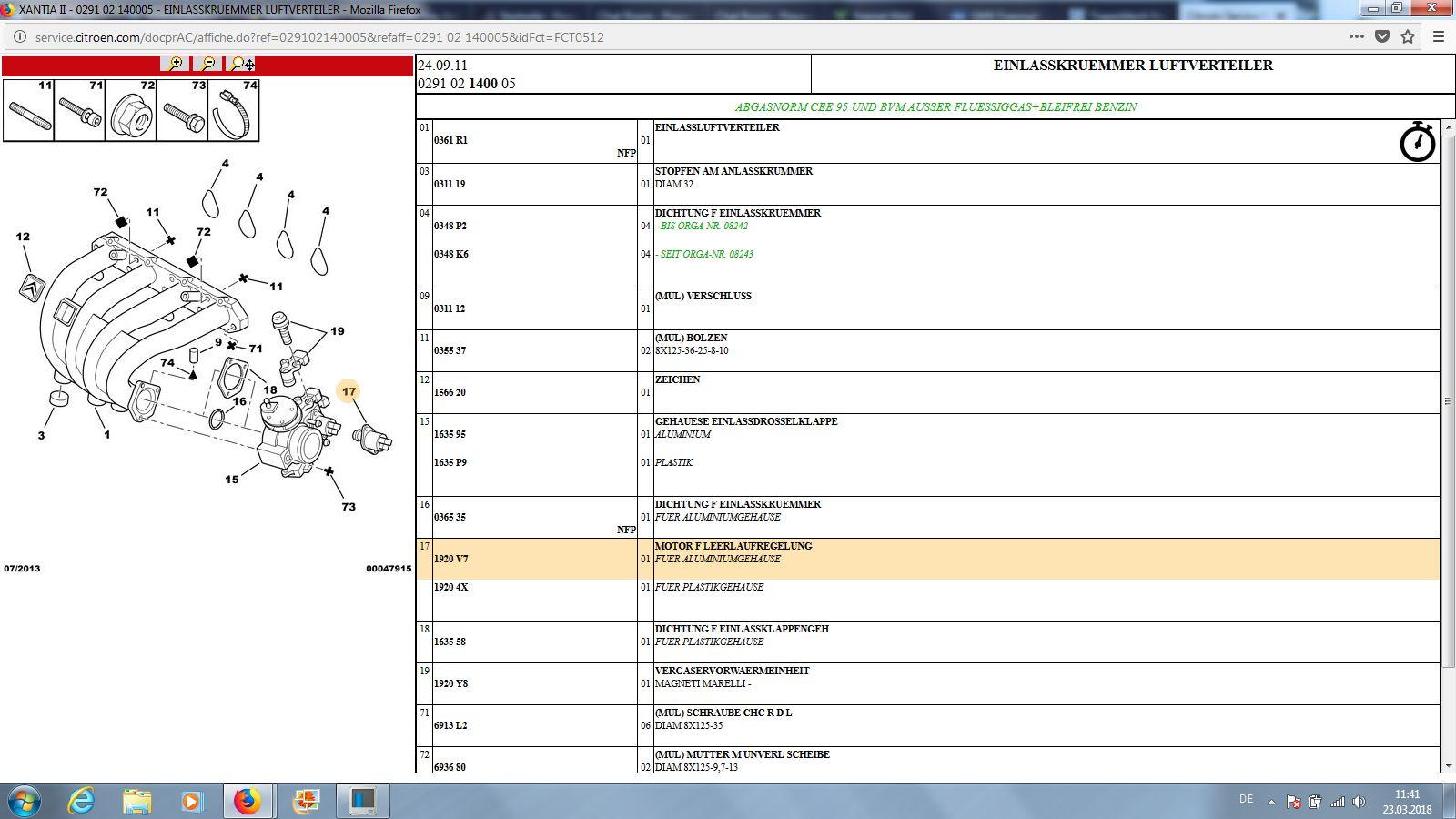Open the Action Center flag icon

1293,802
